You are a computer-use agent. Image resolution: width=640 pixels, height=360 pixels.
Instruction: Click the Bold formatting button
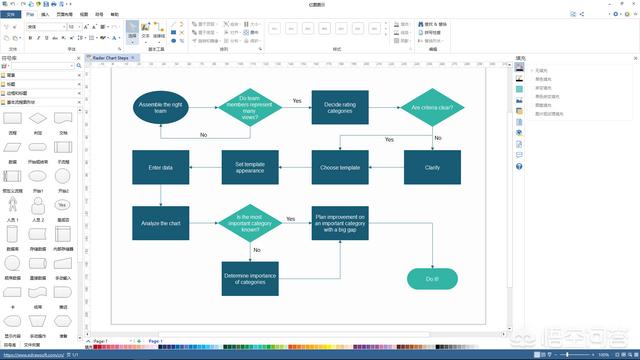pos(30,38)
